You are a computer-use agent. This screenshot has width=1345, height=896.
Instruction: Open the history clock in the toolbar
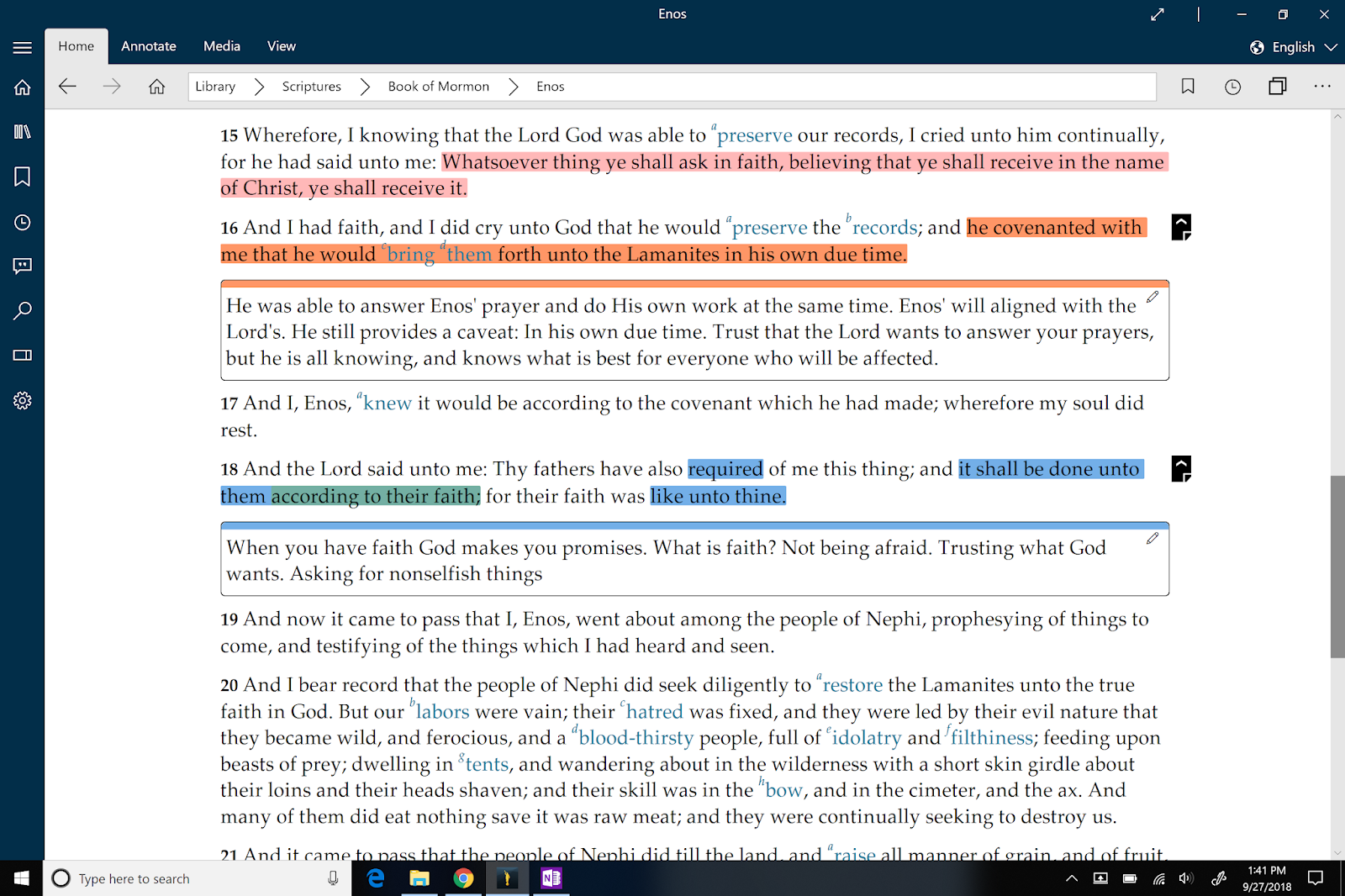[1232, 87]
